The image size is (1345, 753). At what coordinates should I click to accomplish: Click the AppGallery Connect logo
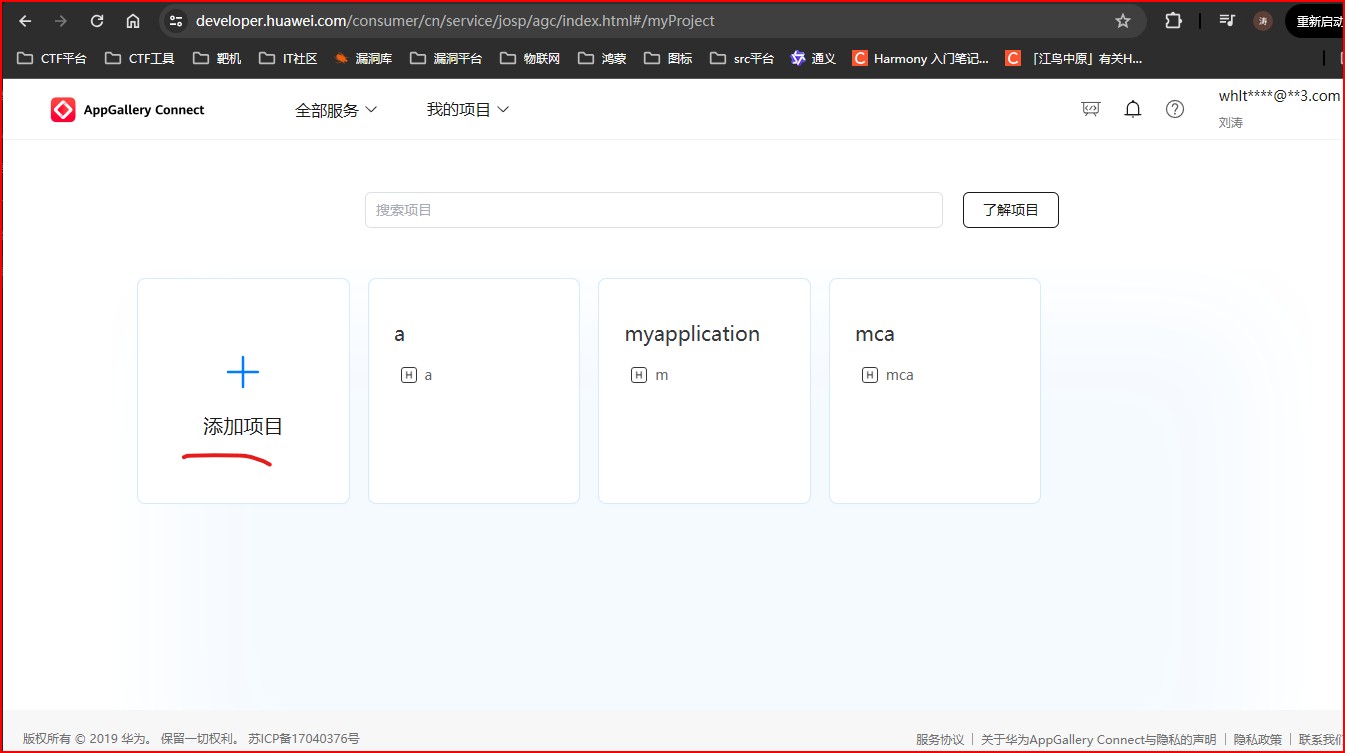click(x=128, y=110)
